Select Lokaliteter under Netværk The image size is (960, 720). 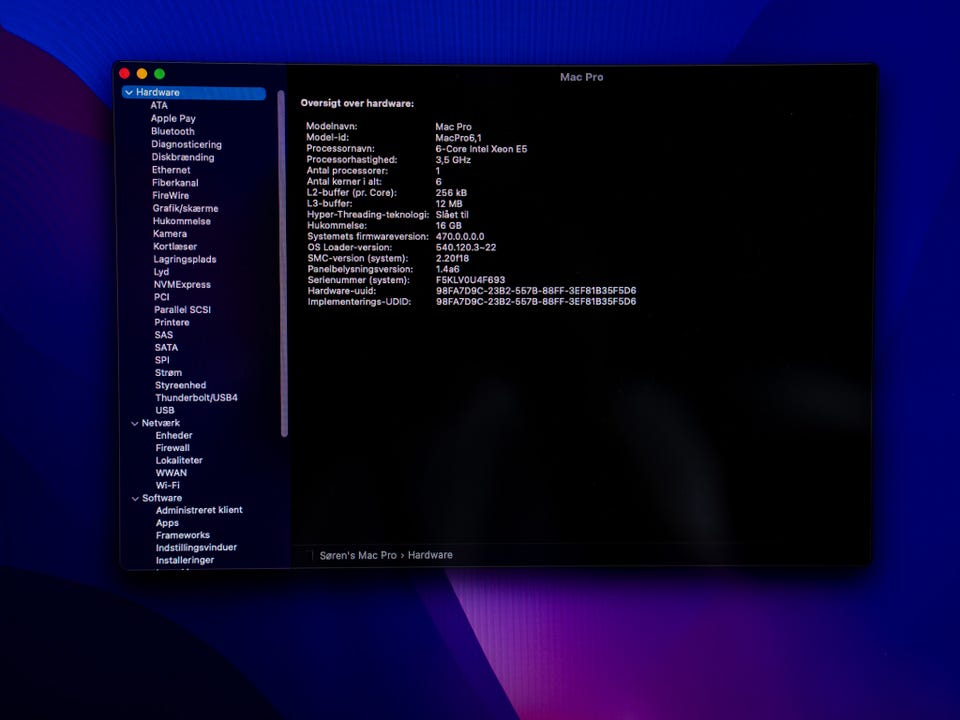pyautogui.click(x=179, y=460)
